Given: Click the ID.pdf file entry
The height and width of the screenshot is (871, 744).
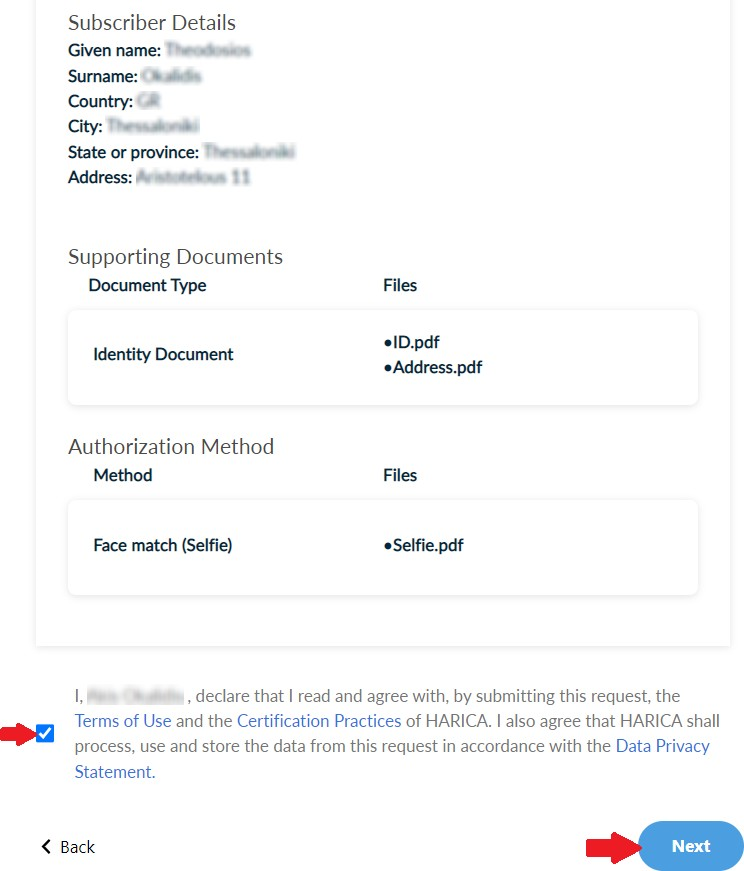Looking at the screenshot, I should tap(415, 343).
